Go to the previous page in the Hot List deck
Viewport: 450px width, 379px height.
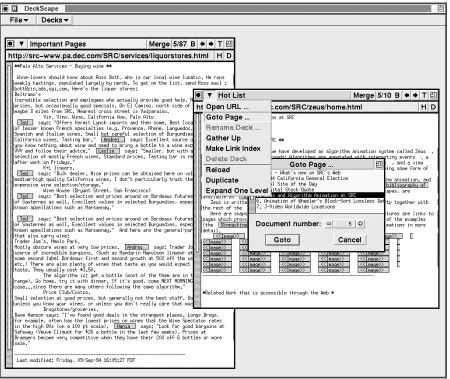click(407, 95)
